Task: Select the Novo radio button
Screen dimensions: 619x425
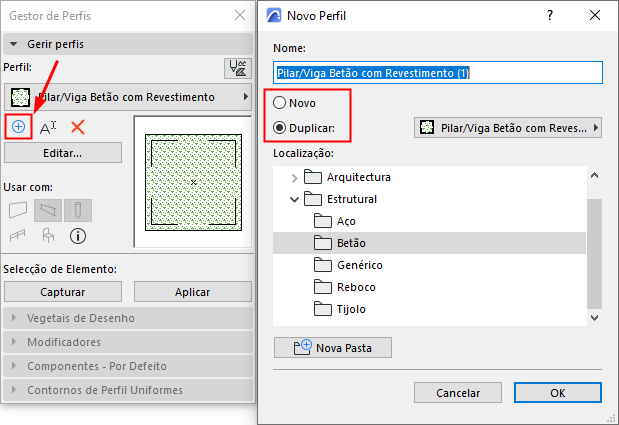Action: [279, 103]
